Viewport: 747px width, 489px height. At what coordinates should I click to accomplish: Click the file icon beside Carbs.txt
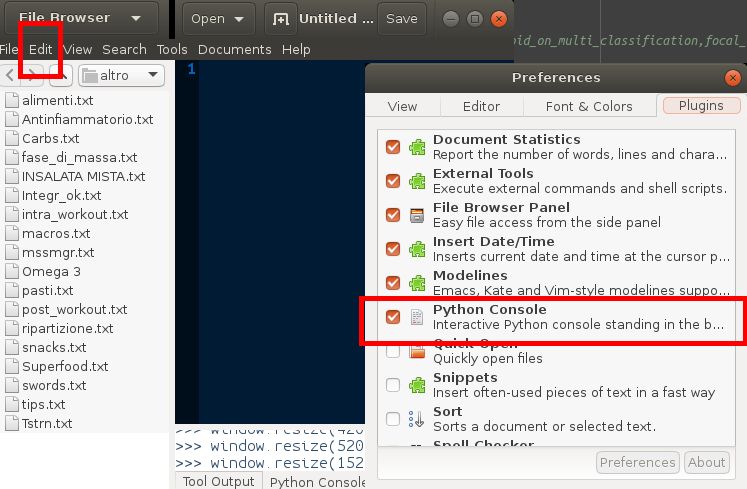click(x=12, y=138)
